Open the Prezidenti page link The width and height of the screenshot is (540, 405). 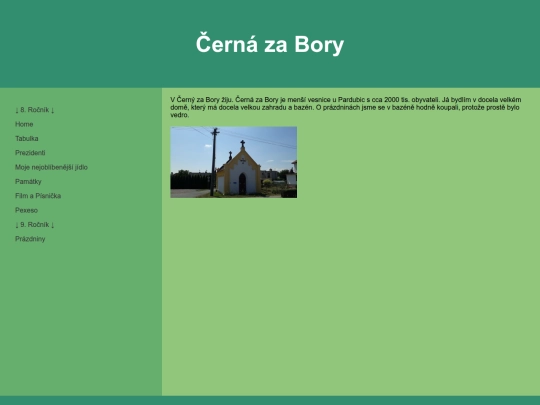[30, 153]
